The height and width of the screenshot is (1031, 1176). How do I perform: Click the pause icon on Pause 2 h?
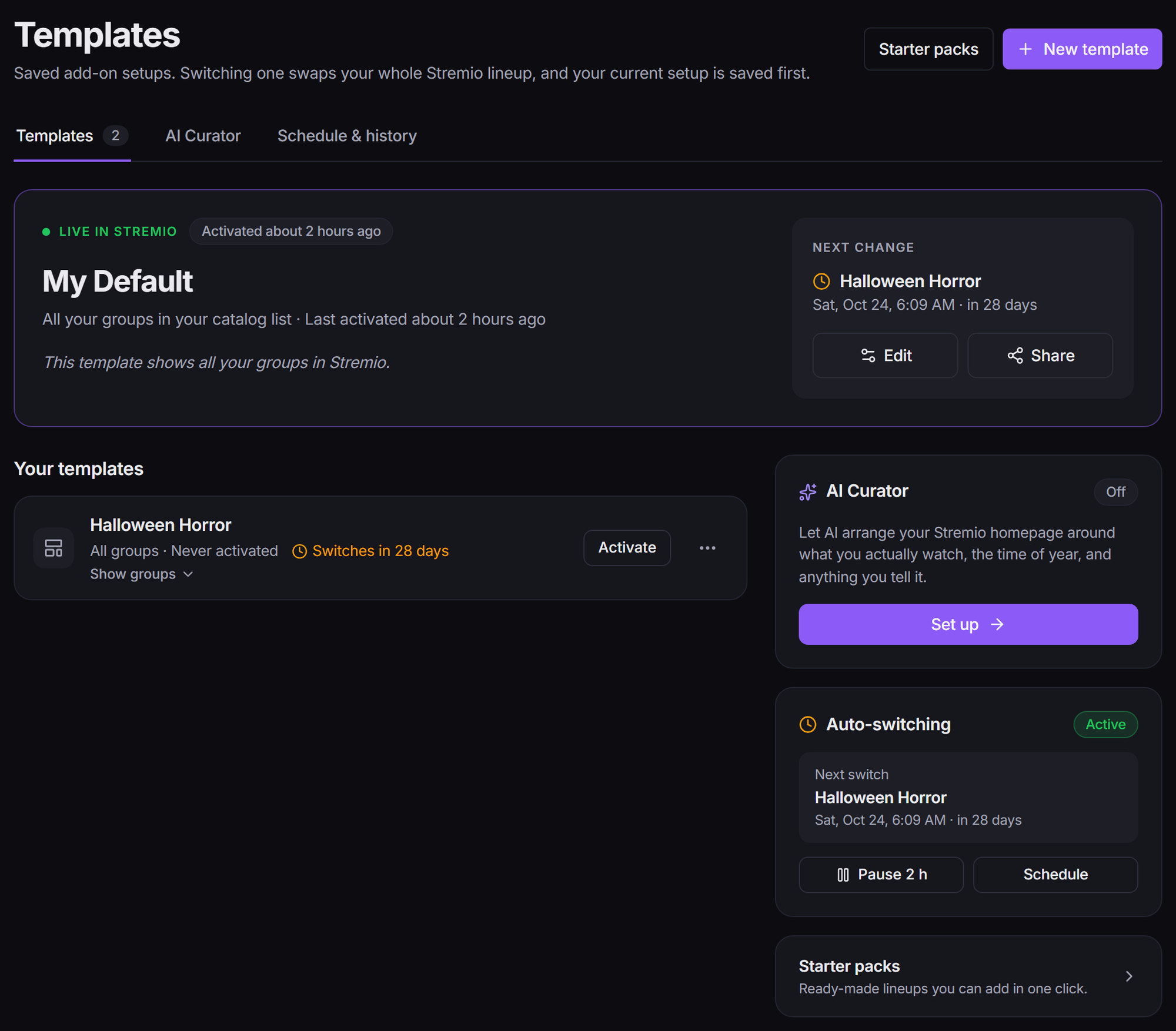[x=843, y=875]
